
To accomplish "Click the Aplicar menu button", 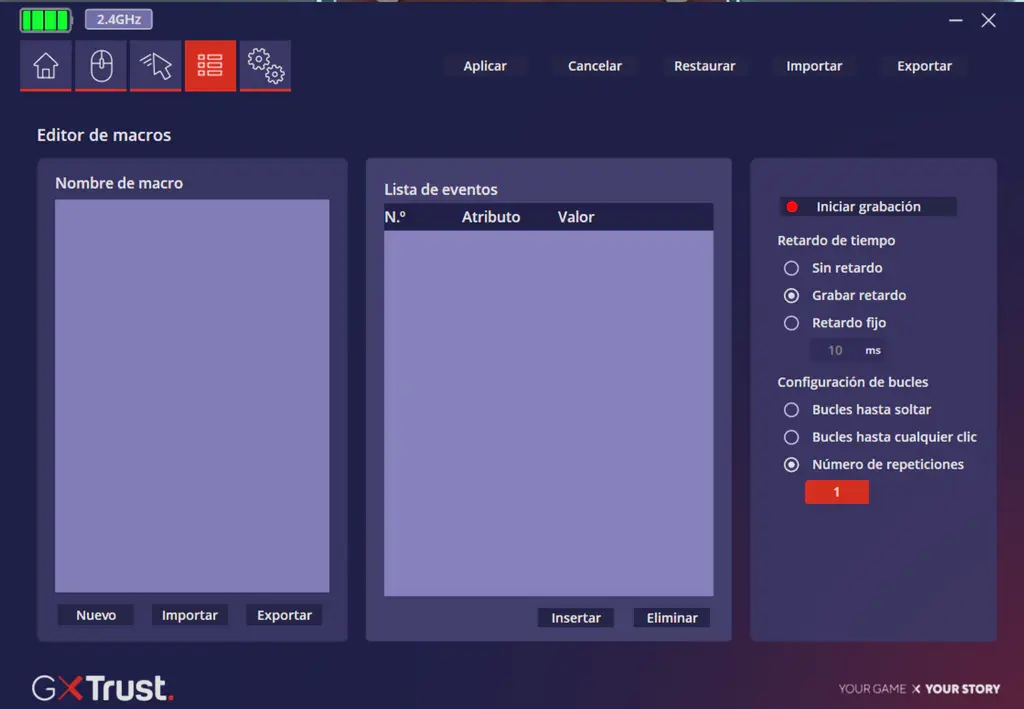I will click(485, 66).
